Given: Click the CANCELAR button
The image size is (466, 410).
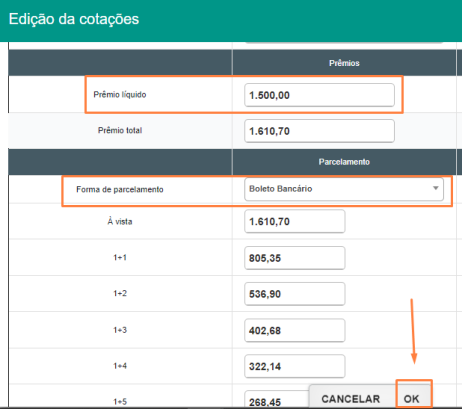Looking at the screenshot, I should 351,399.
